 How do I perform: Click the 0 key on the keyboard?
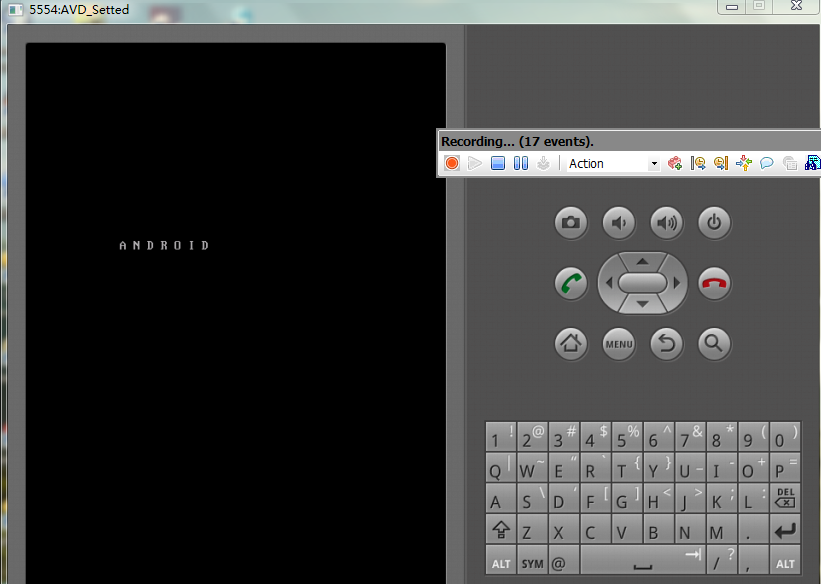(x=785, y=437)
